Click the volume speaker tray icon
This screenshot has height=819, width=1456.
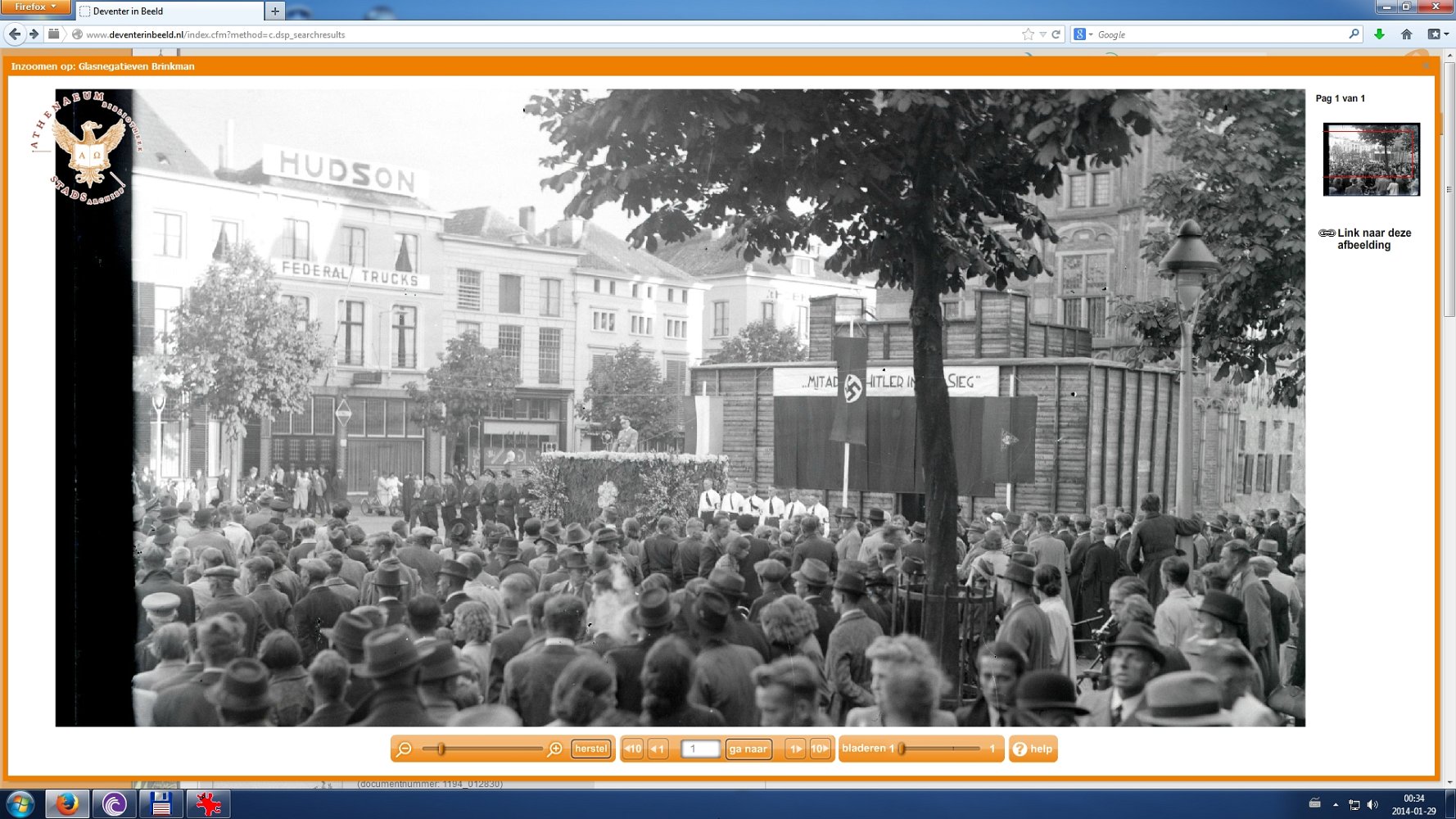(1372, 804)
